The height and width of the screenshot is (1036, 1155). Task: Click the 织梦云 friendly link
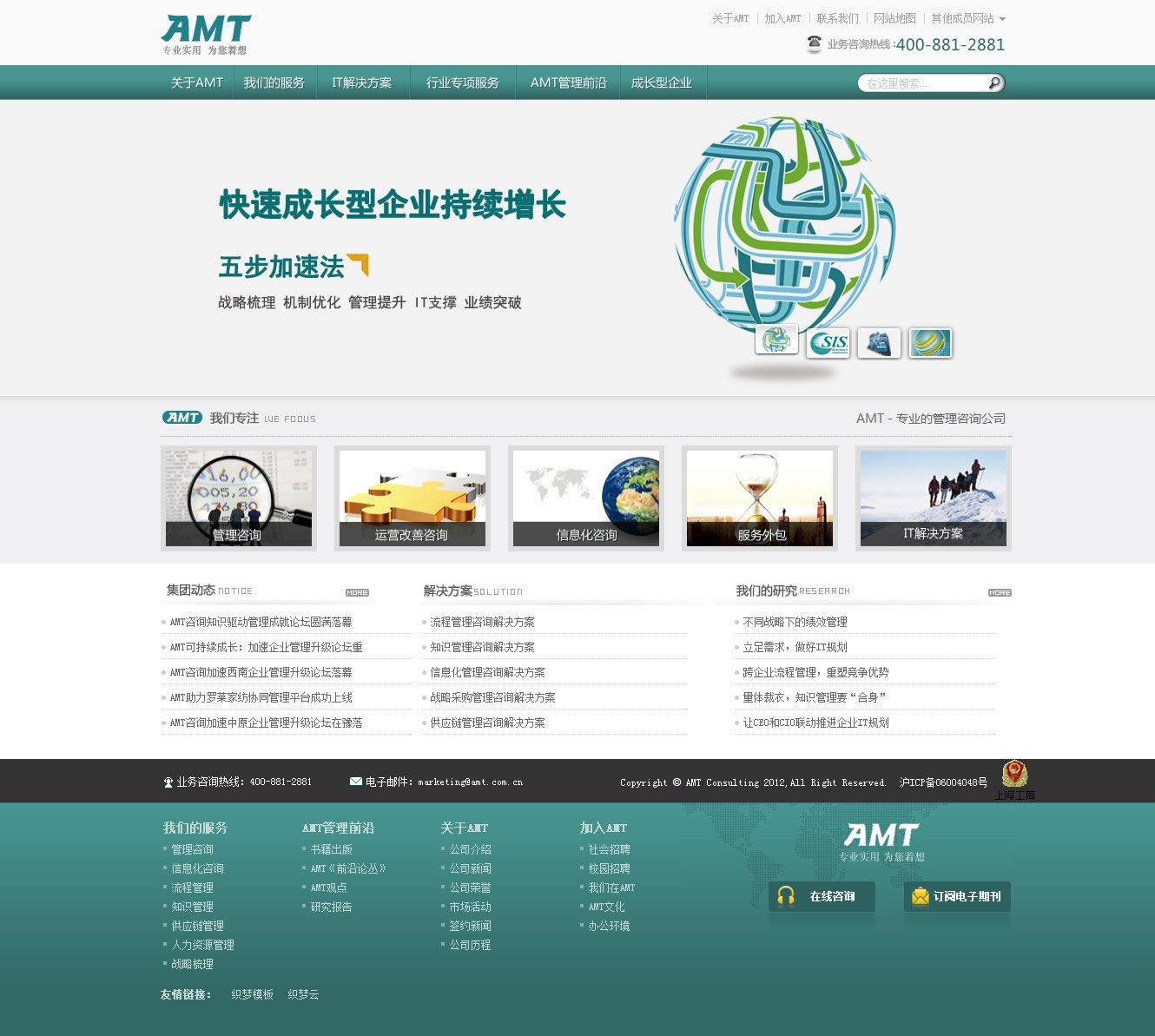303,994
